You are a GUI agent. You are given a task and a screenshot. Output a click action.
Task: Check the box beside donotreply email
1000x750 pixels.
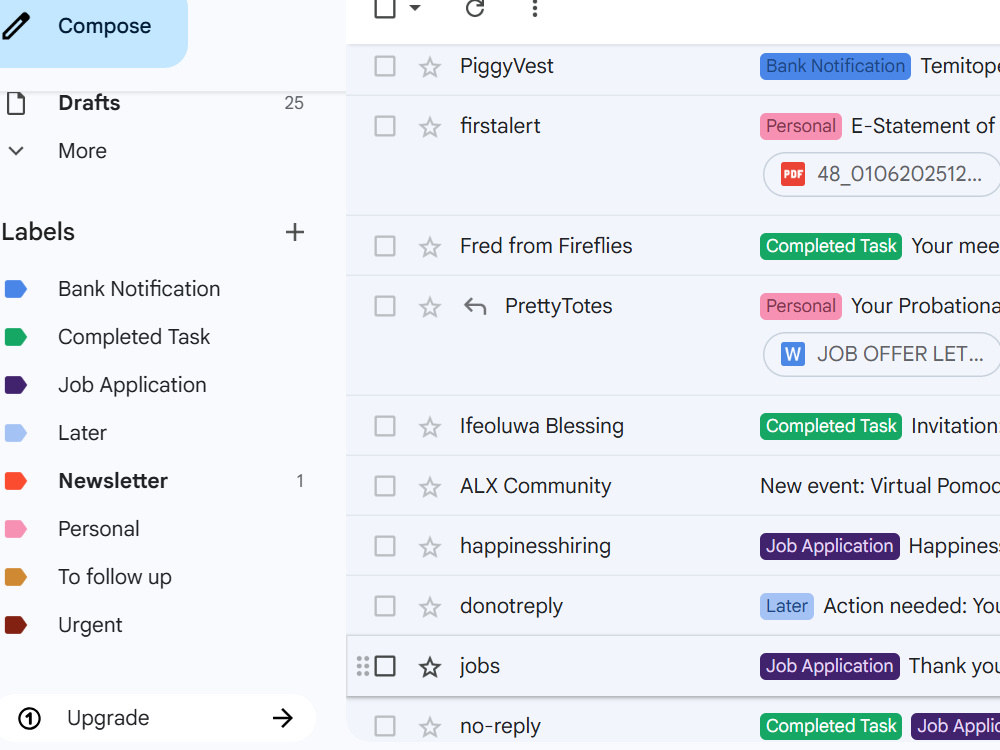point(385,606)
